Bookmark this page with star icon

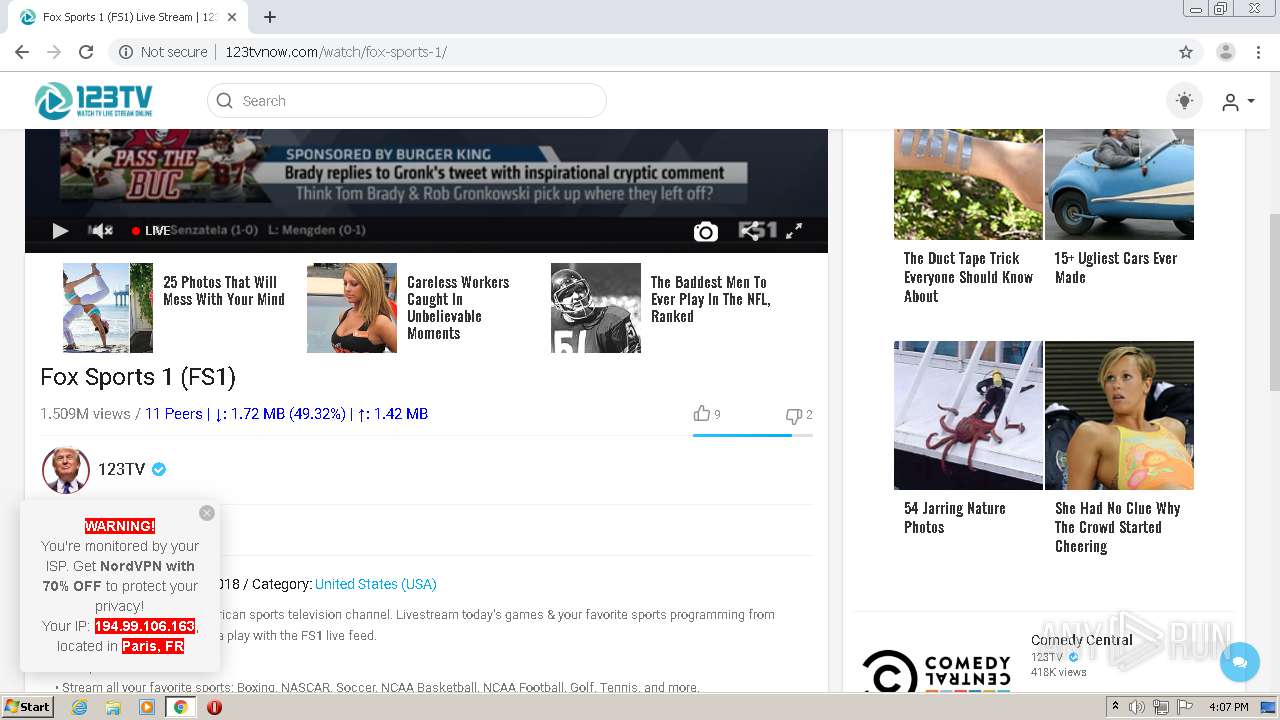[1186, 52]
